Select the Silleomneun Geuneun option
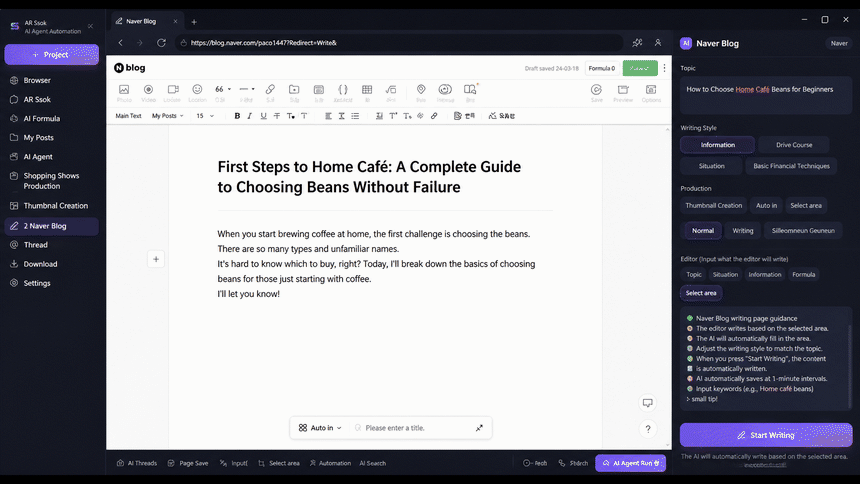 803,230
